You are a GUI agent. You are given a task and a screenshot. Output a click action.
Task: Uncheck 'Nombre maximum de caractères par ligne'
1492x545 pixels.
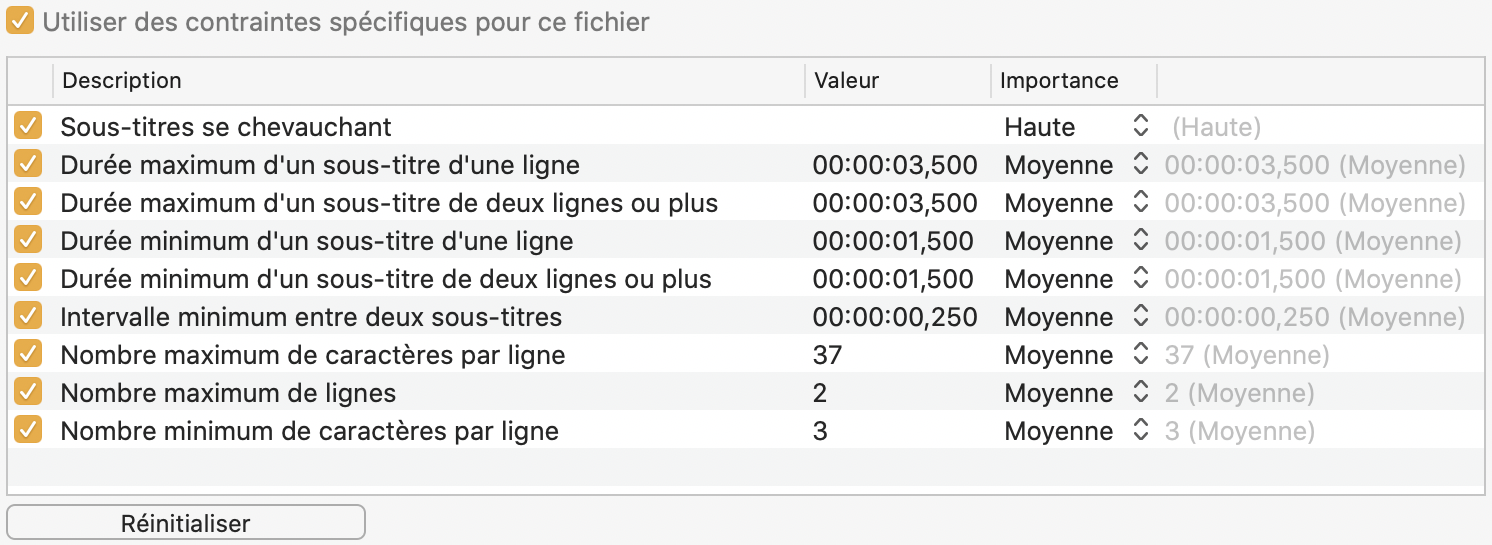pos(28,355)
